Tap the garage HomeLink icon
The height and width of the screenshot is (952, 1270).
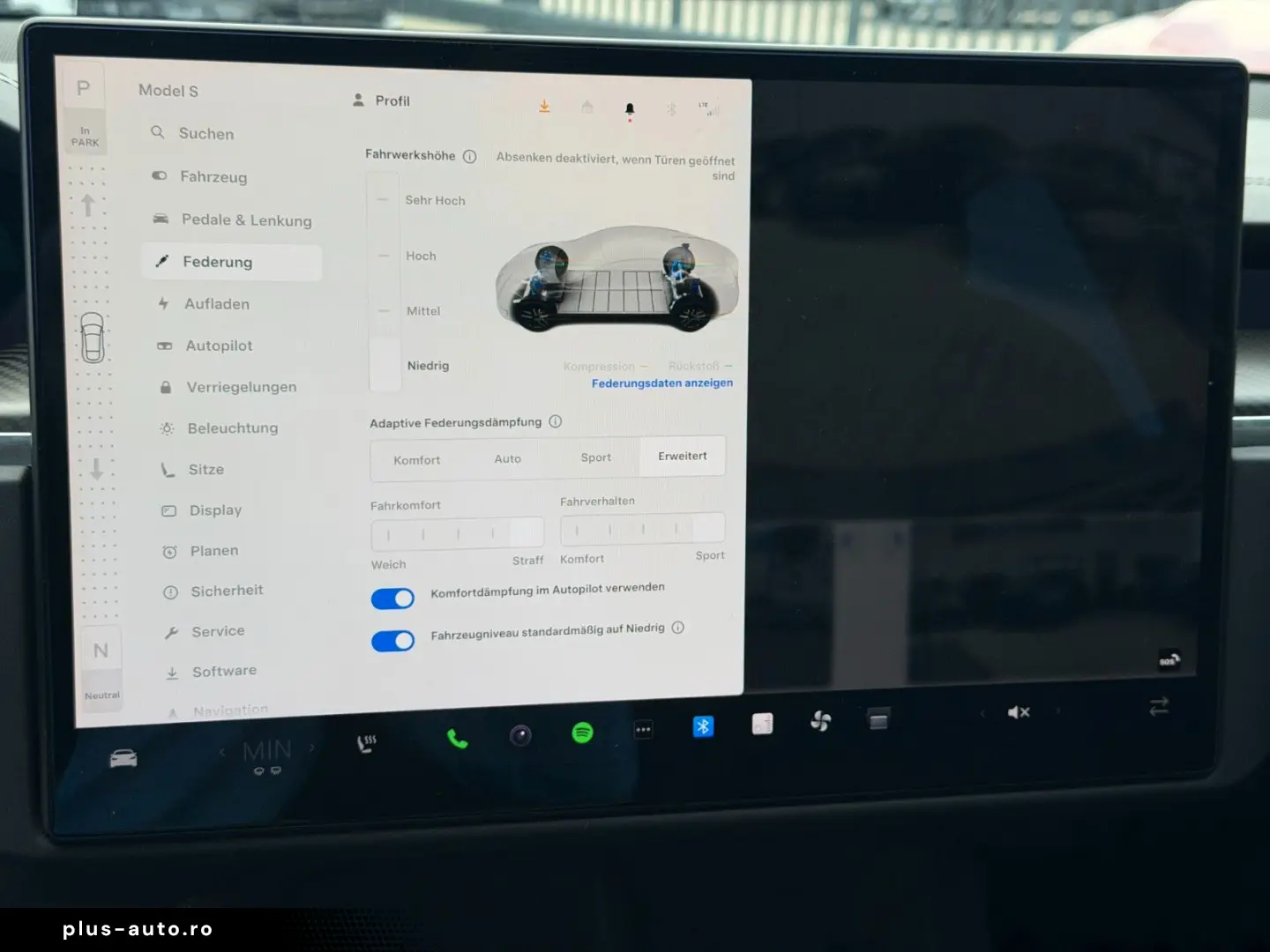(x=587, y=108)
